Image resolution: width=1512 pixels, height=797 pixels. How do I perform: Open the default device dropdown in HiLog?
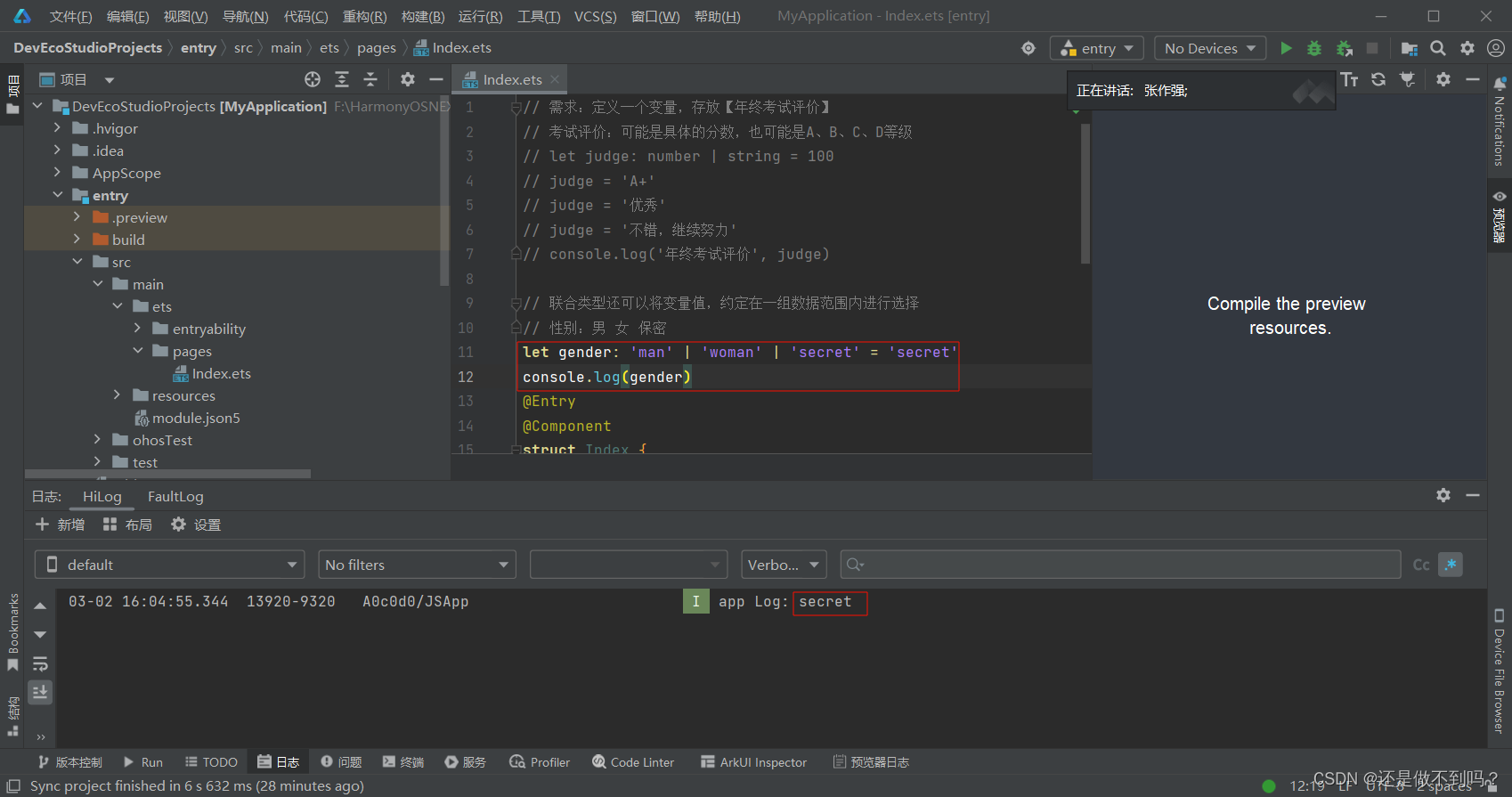pos(169,565)
